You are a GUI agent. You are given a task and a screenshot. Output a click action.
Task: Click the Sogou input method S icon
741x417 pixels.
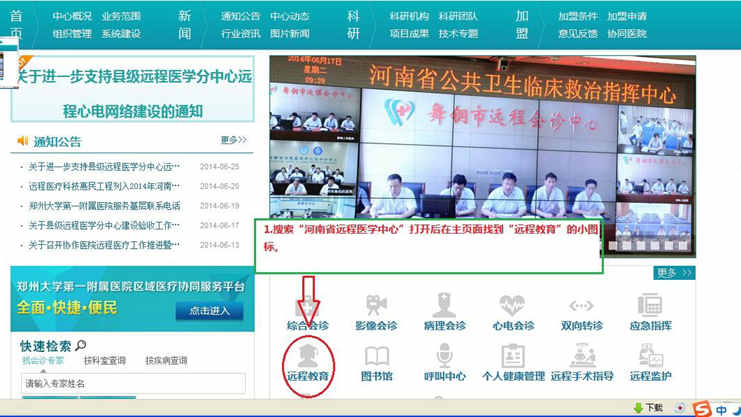[x=702, y=409]
